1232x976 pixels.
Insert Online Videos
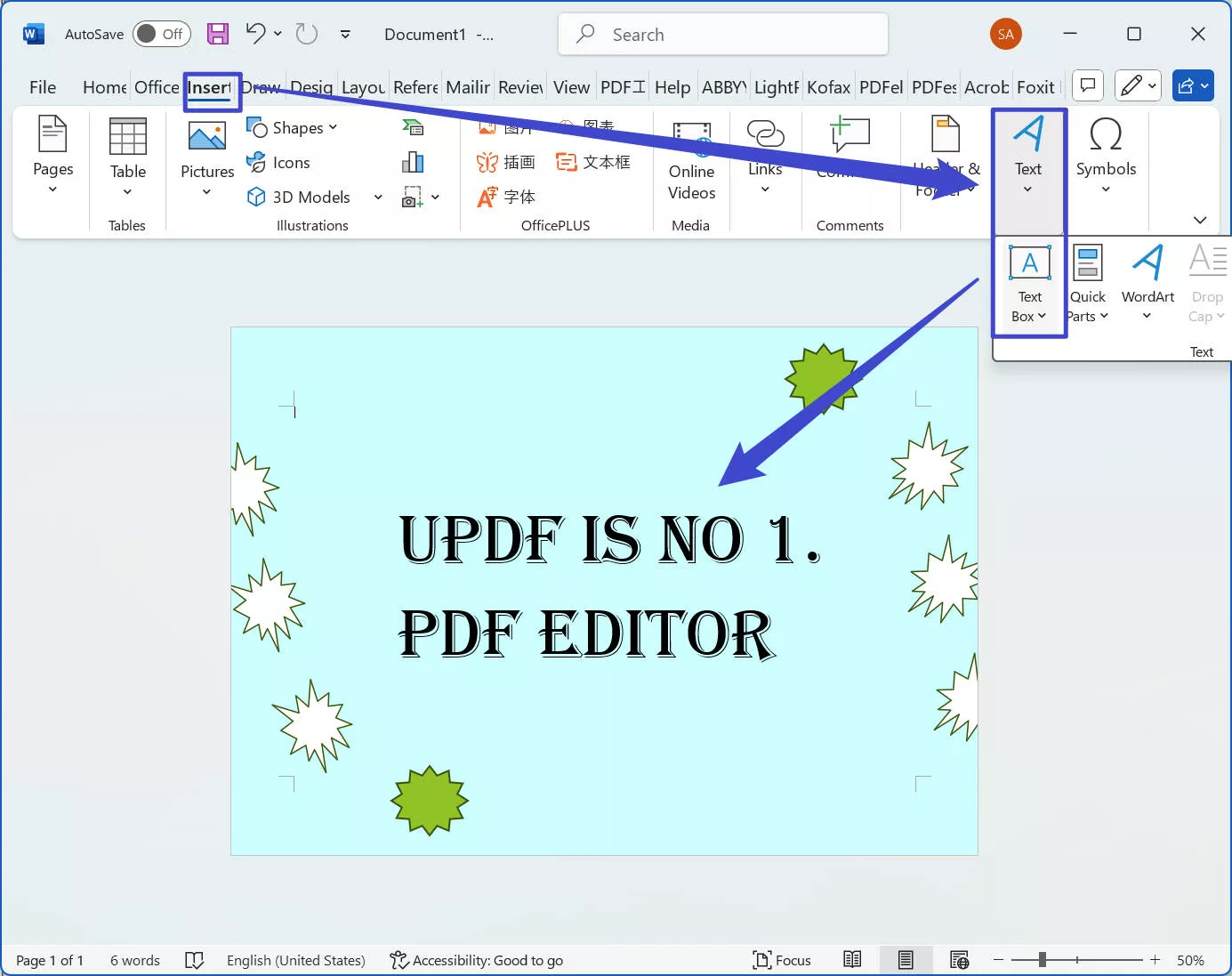[x=691, y=160]
